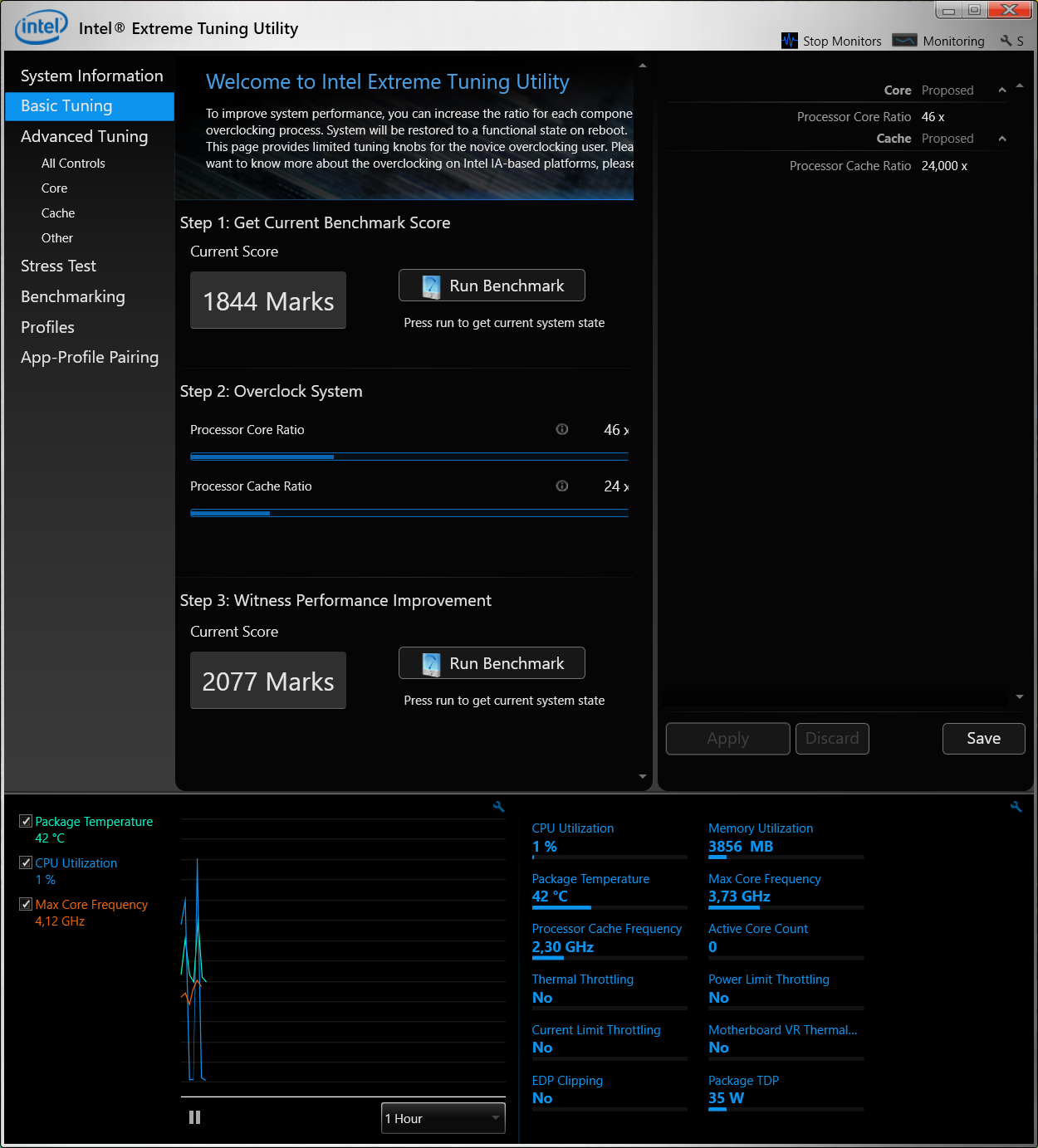Select the Motherboard VR Thermal tile
Image resolution: width=1038 pixels, height=1148 pixels.
[x=786, y=1041]
